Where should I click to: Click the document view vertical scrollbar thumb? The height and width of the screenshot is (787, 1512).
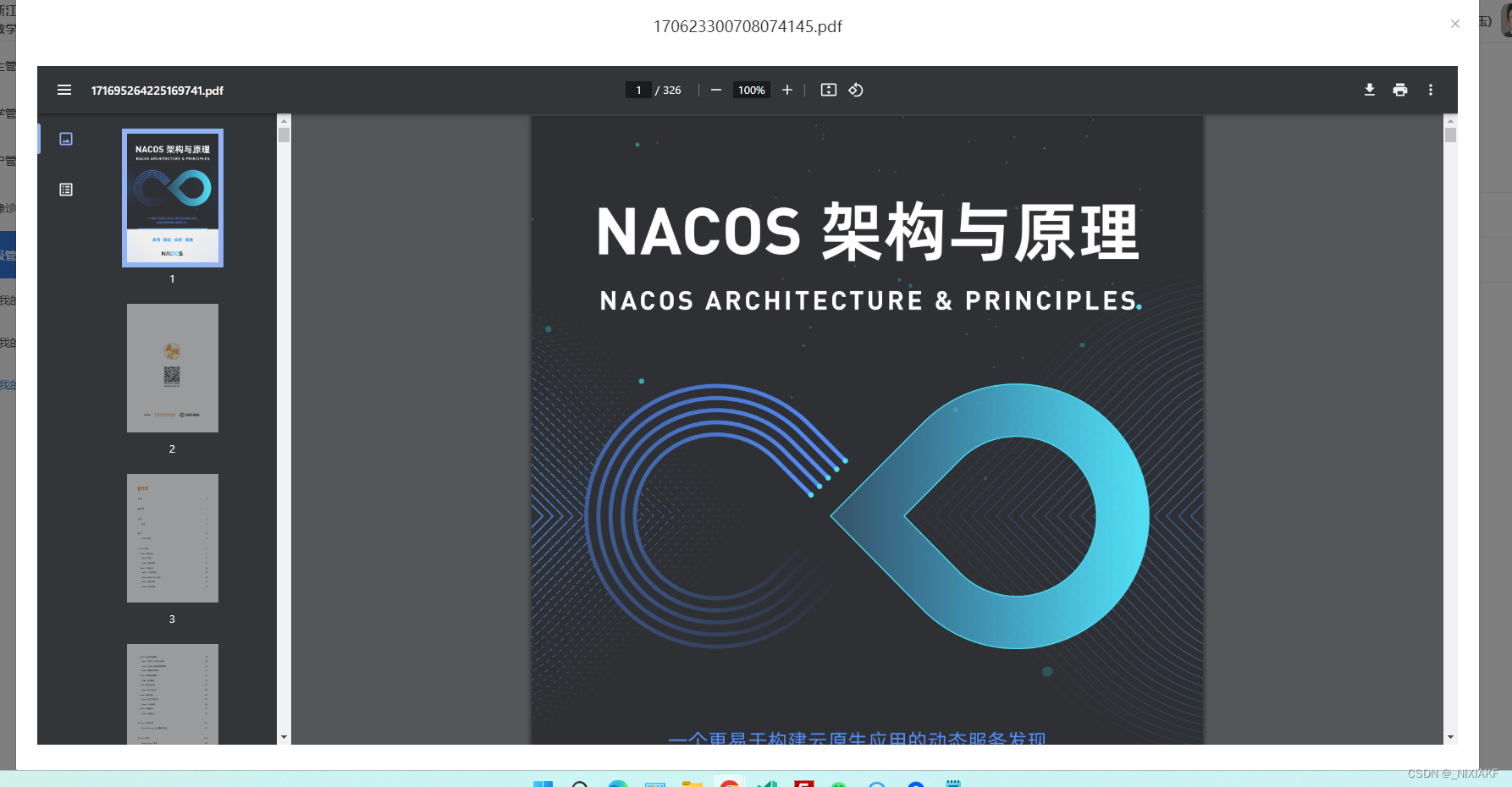1450,135
